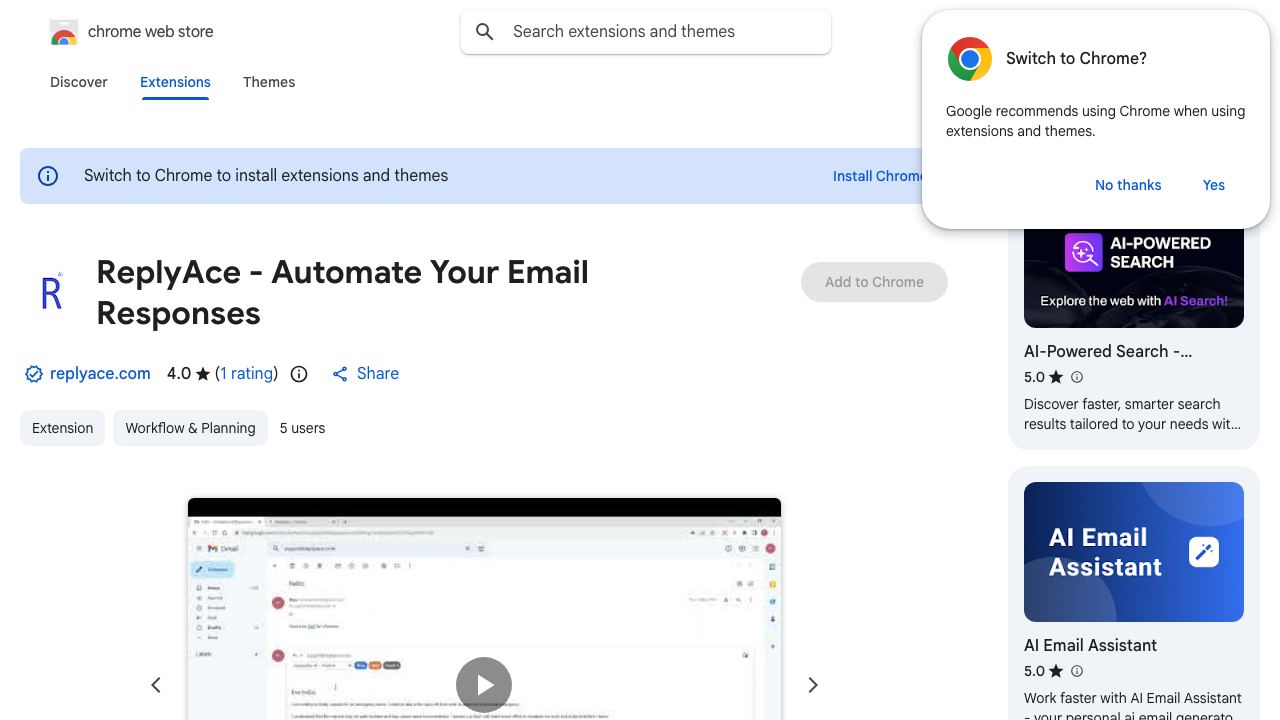Click the ReplyAce extension logo
Image resolution: width=1280 pixels, height=720 pixels.
pos(52,292)
